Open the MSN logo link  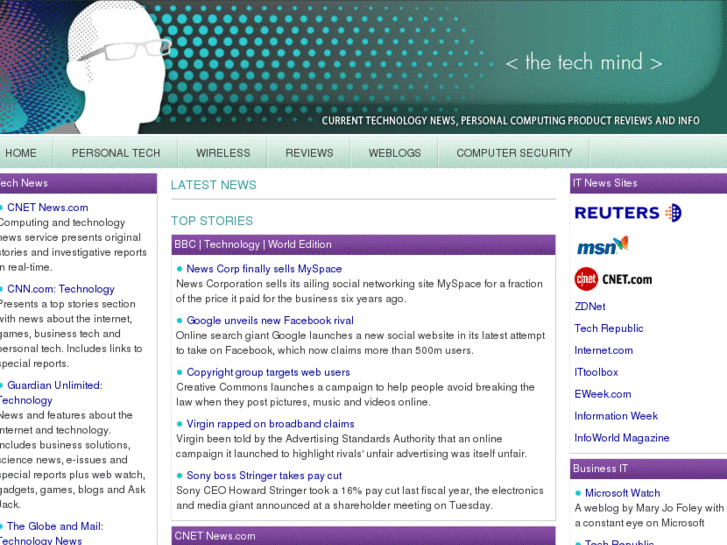[602, 246]
